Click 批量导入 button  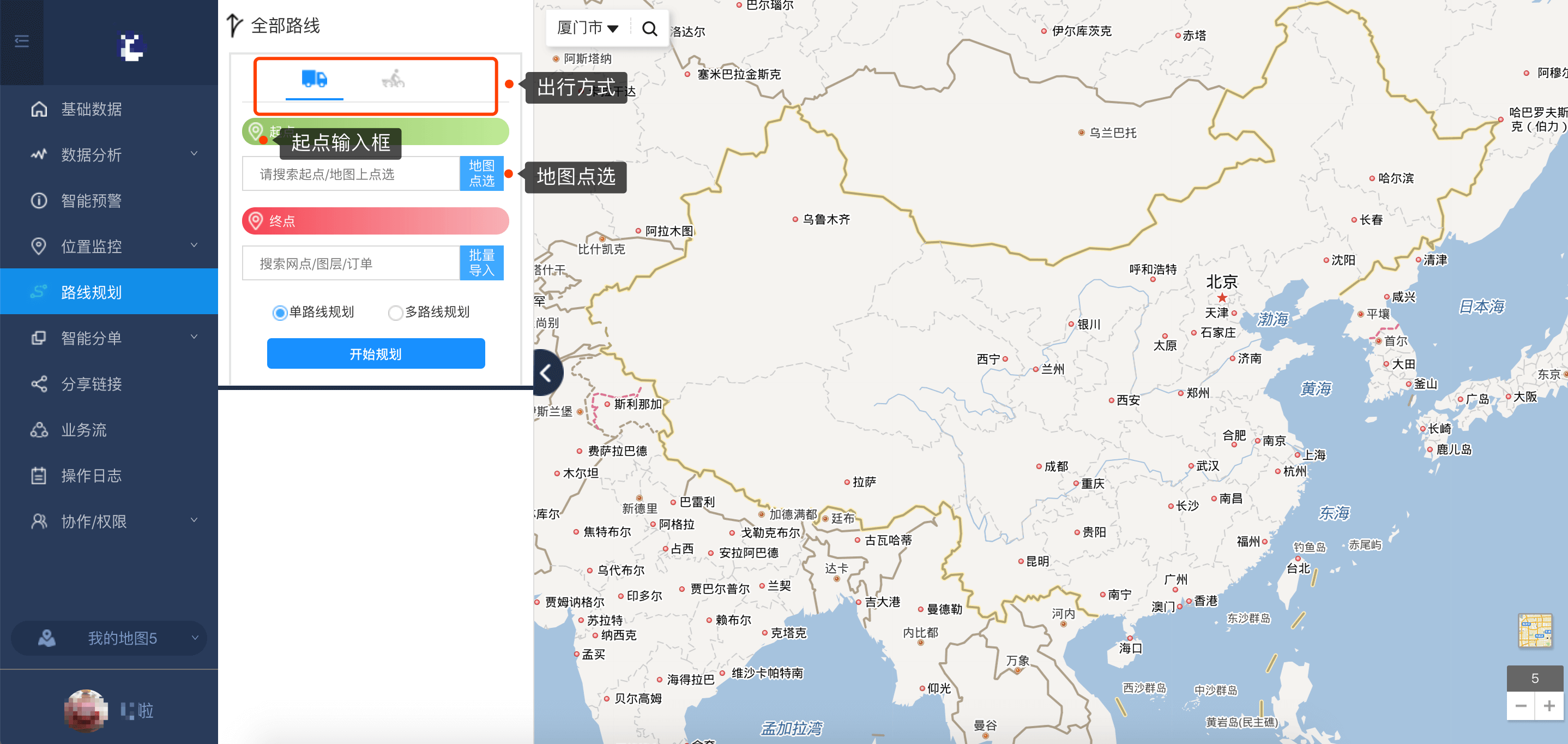[481, 263]
